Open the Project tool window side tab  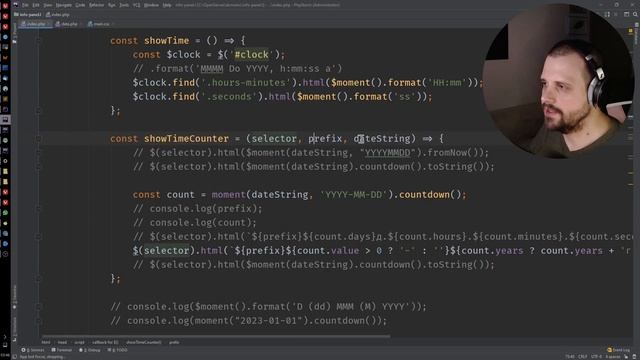pos(15,33)
